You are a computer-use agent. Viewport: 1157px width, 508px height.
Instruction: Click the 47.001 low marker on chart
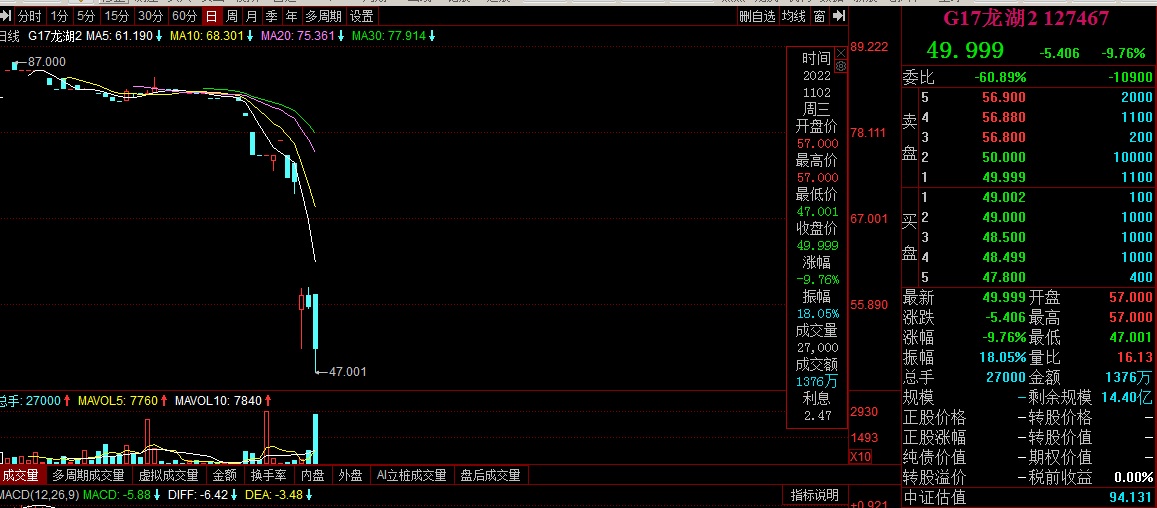348,371
